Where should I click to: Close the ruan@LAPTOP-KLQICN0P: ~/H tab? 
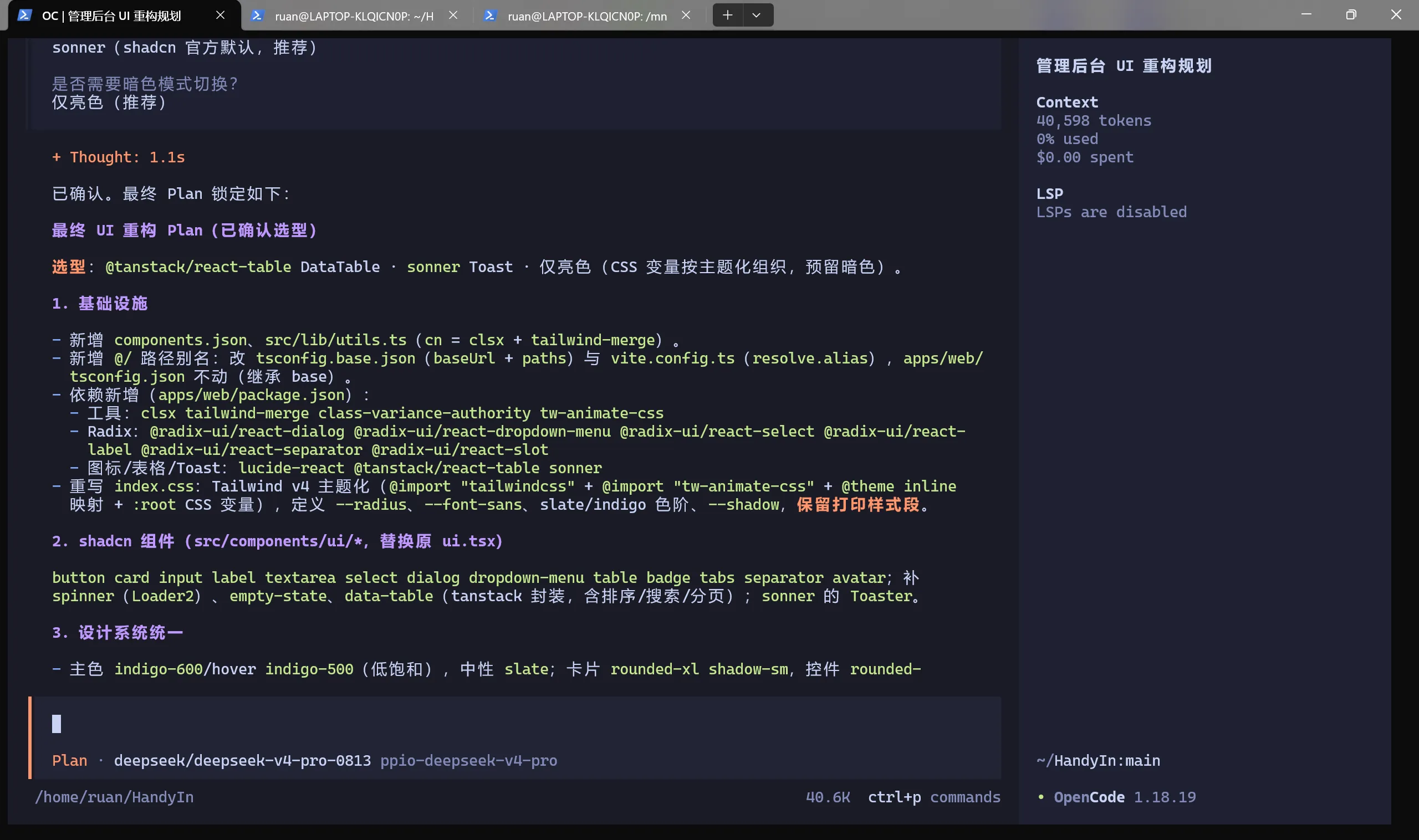[x=453, y=16]
